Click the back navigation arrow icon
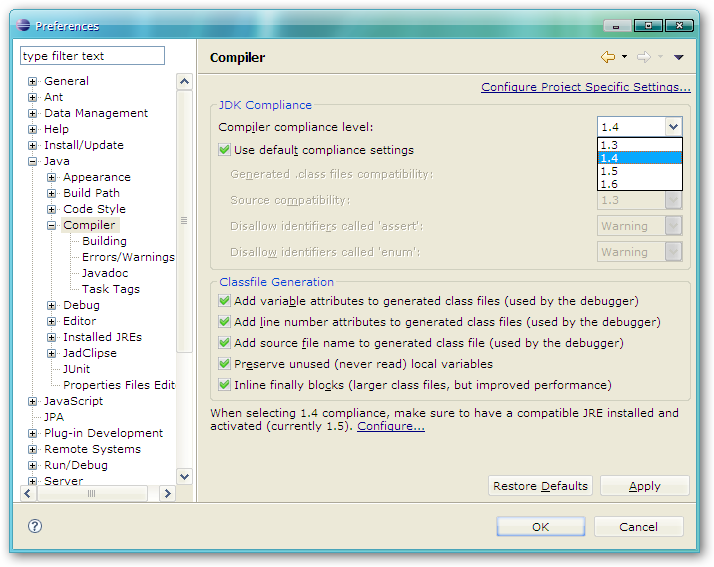Image resolution: width=714 pixels, height=567 pixels. point(607,57)
